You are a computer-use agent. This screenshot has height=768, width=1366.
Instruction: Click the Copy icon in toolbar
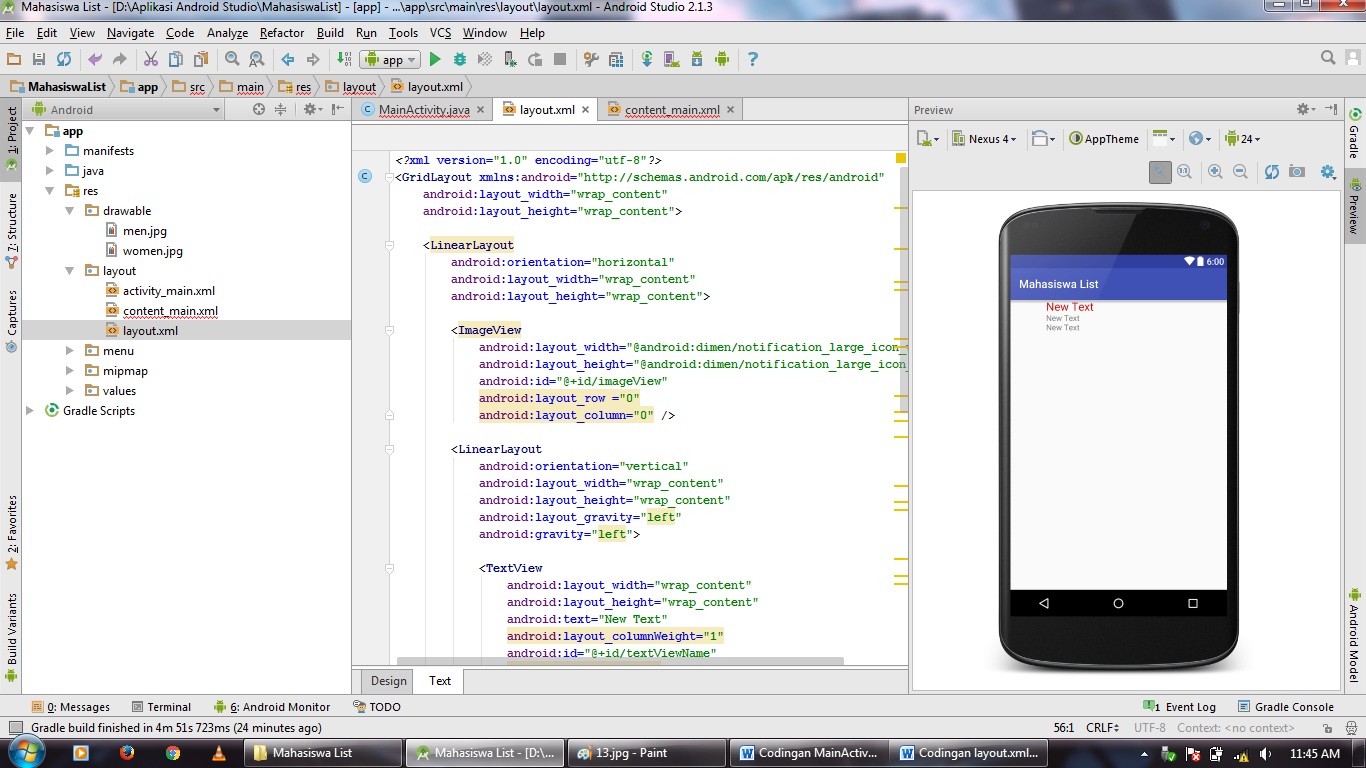pos(176,60)
